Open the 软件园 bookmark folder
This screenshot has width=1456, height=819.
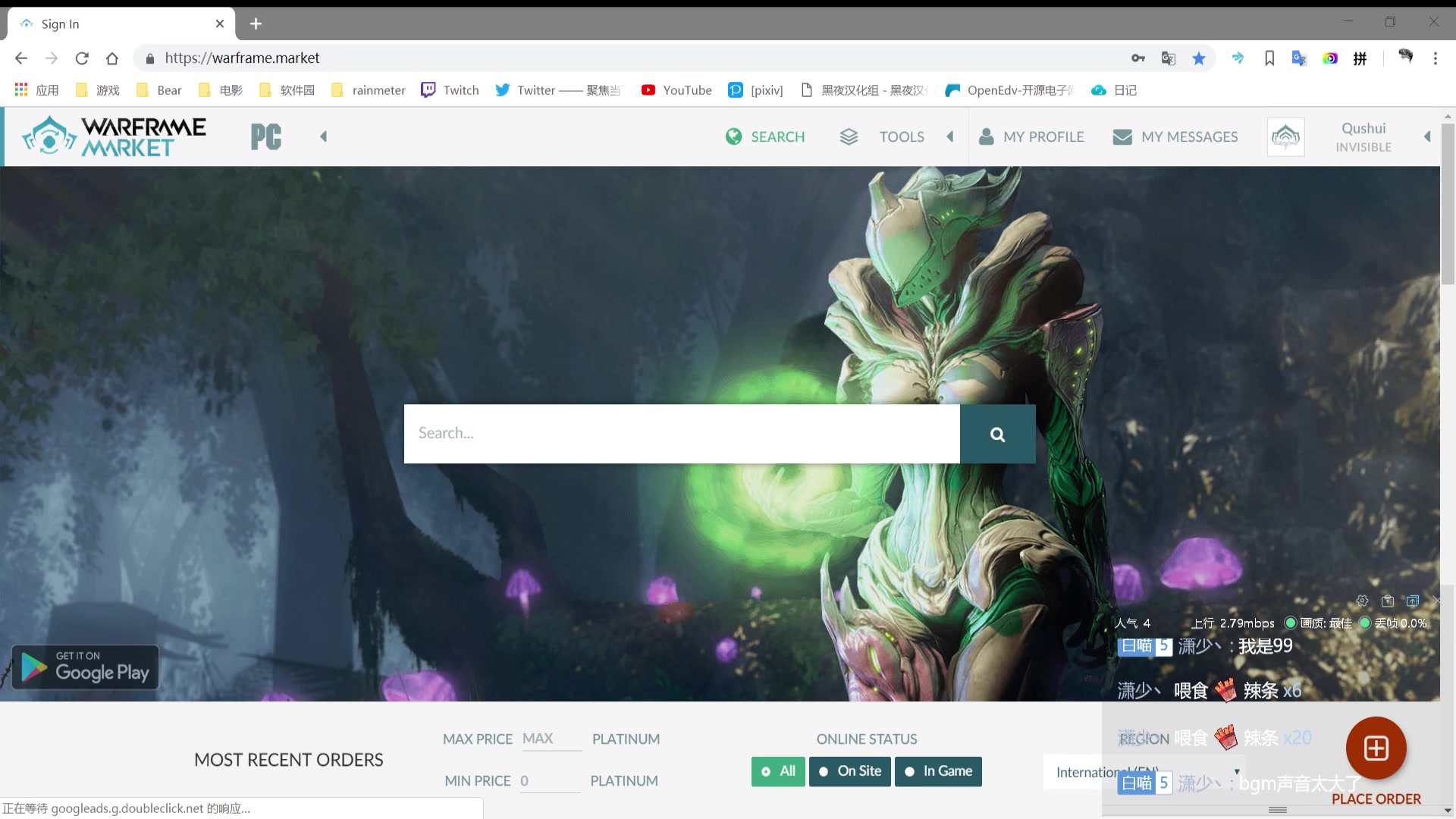point(287,90)
